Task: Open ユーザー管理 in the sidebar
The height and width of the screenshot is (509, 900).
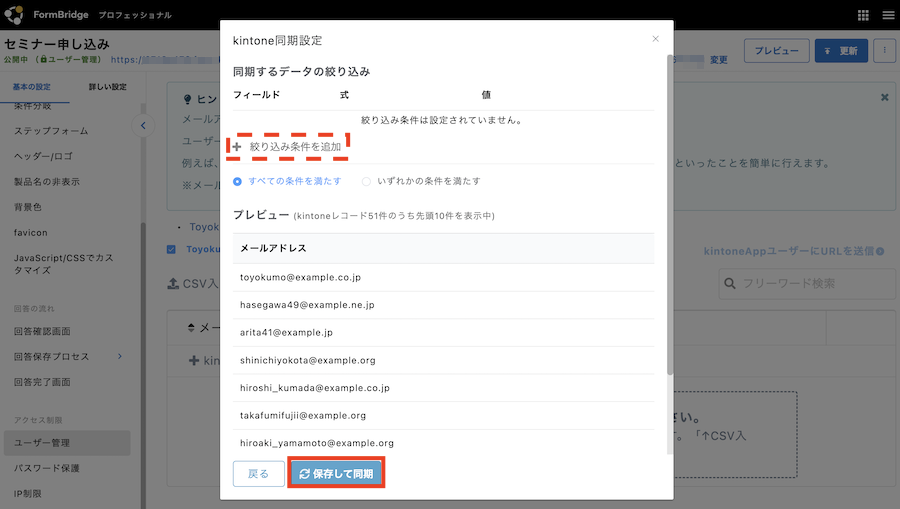Action: pos(42,442)
